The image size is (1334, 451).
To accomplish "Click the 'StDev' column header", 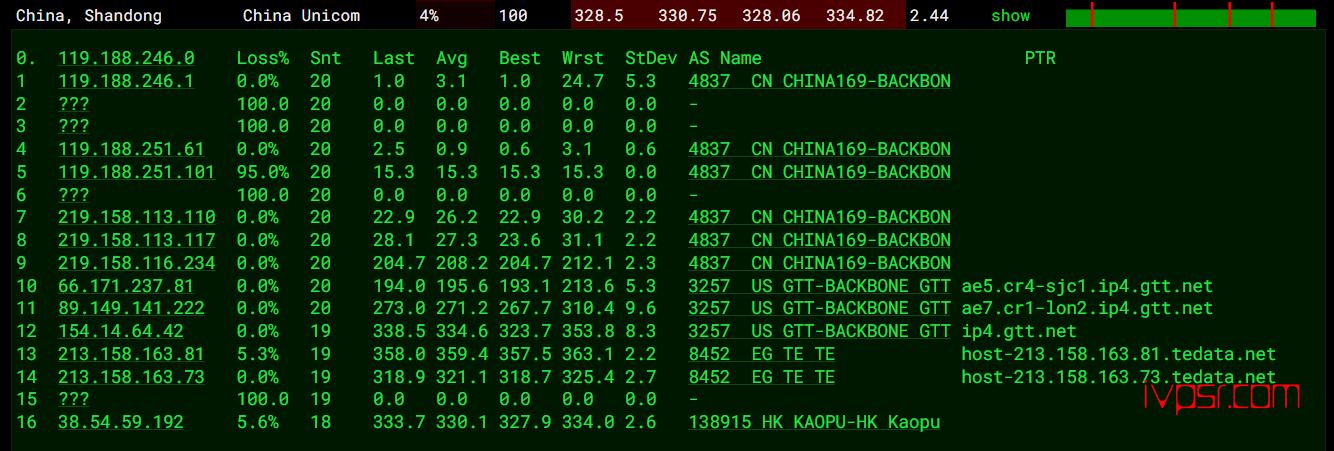I will [651, 58].
